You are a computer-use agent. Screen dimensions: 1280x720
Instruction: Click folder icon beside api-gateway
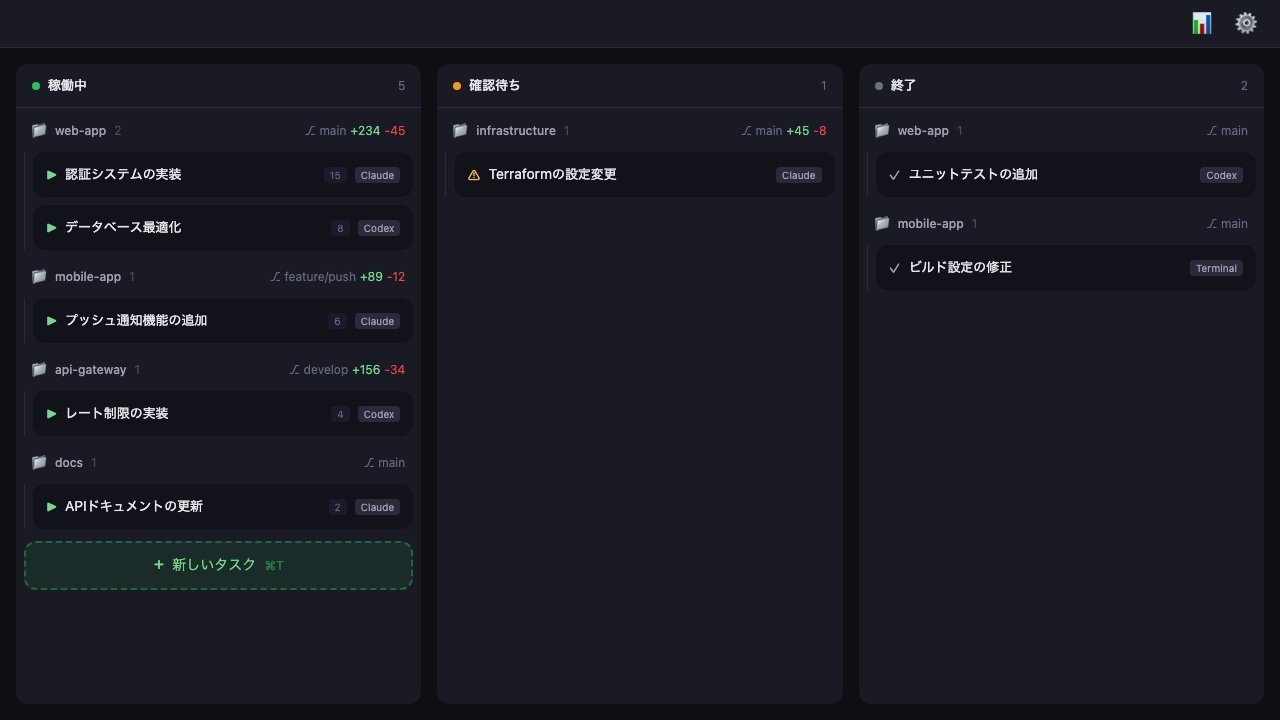click(39, 369)
